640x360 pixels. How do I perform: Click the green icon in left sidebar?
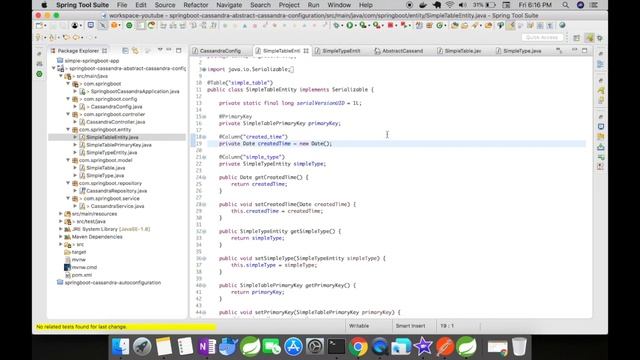pyautogui.click(x=39, y=74)
